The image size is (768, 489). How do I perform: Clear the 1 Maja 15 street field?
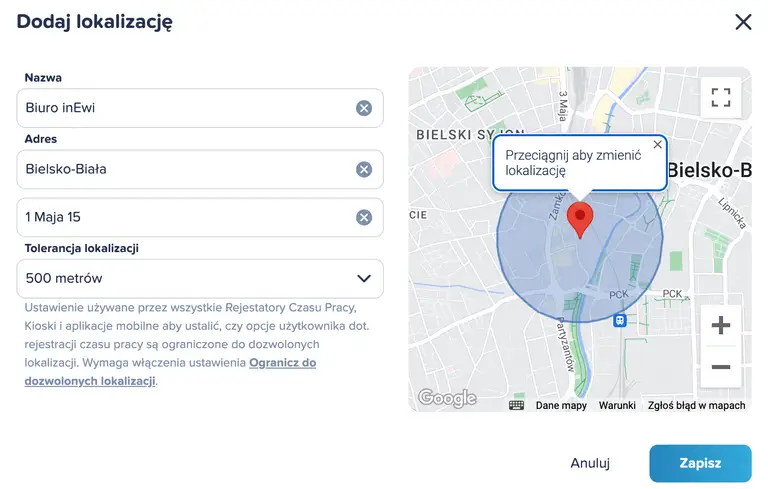pyautogui.click(x=364, y=217)
